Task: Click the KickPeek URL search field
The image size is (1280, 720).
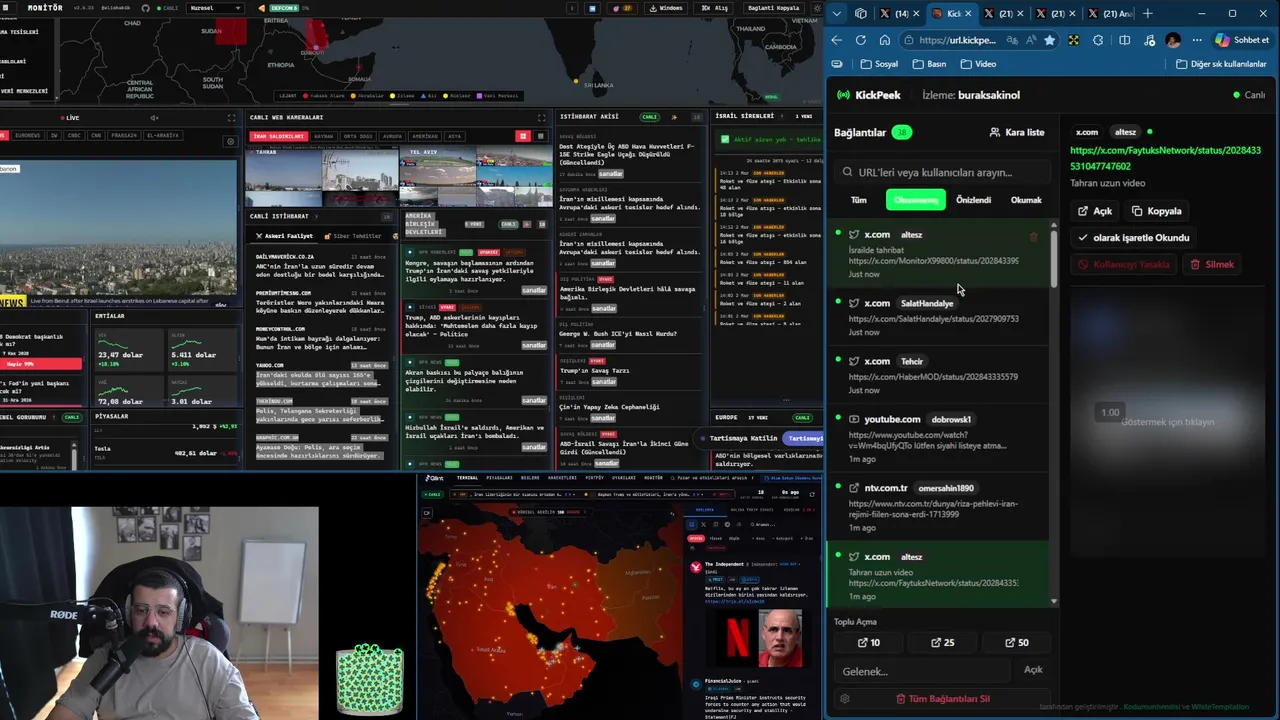Action: click(944, 172)
